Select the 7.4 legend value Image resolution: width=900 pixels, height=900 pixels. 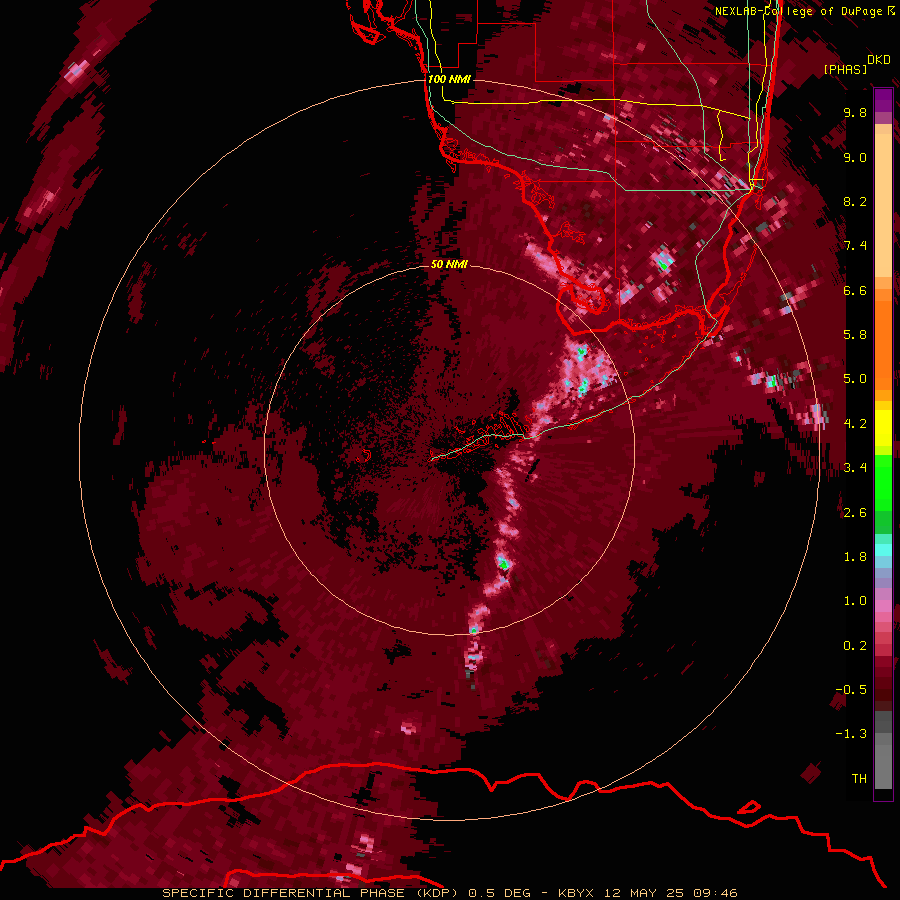(x=855, y=246)
